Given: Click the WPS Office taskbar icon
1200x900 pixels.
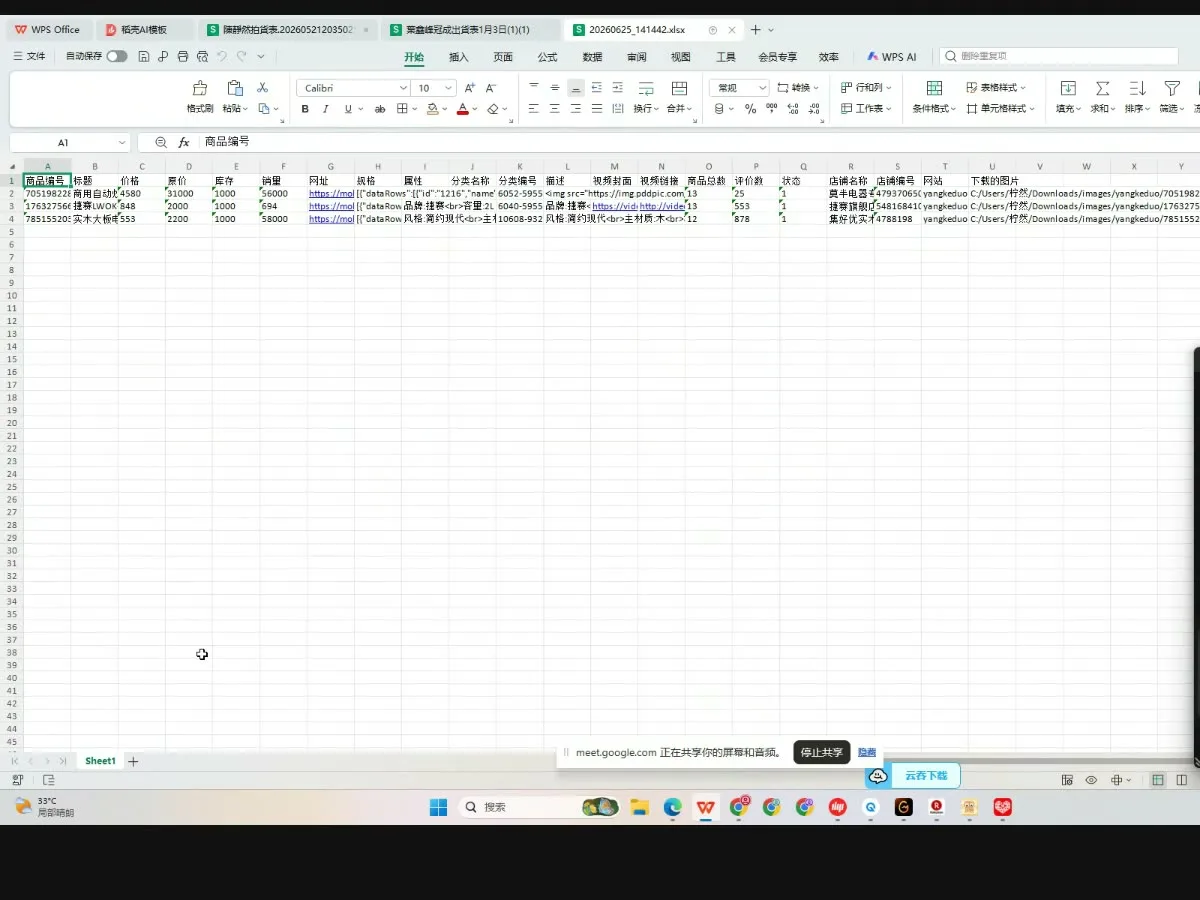Looking at the screenshot, I should coord(706,807).
